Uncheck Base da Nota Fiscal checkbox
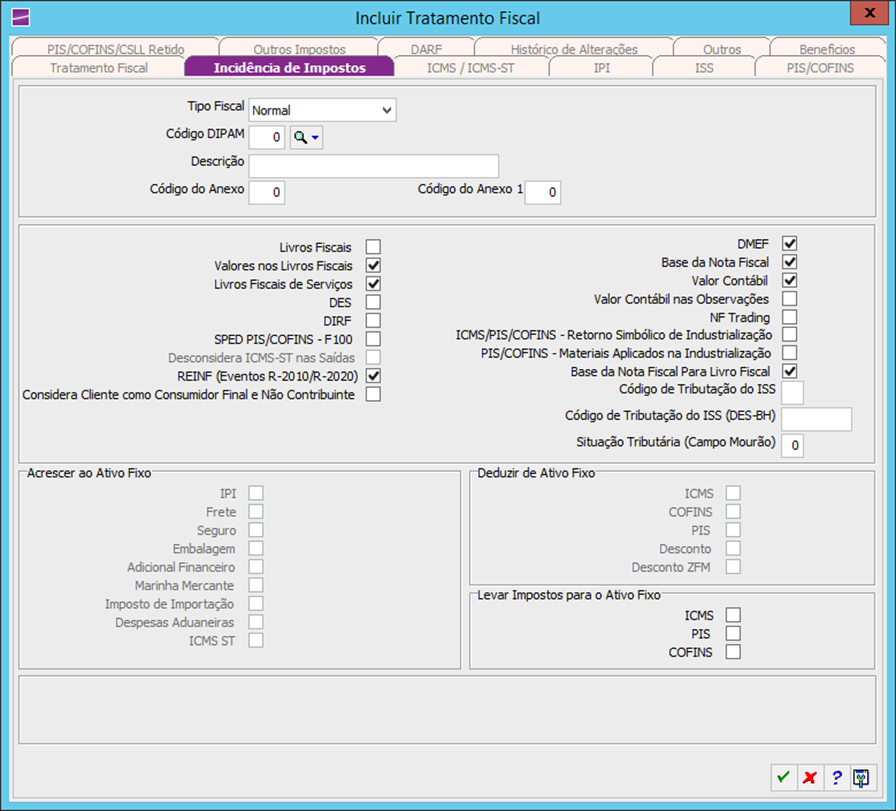 (790, 262)
